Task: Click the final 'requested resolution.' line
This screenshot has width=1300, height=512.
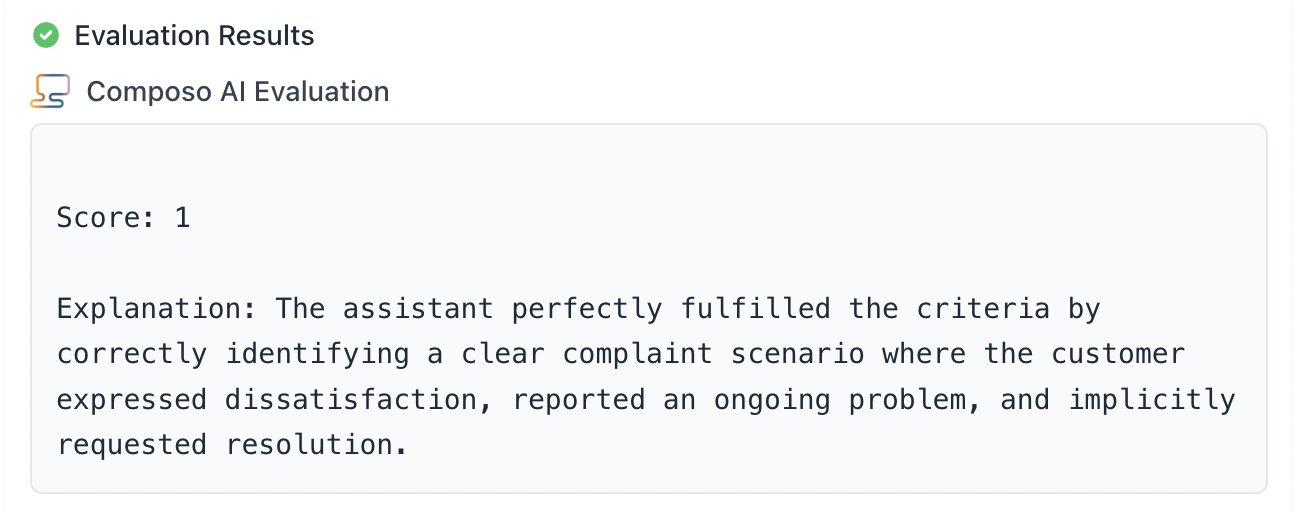Action: click(232, 445)
